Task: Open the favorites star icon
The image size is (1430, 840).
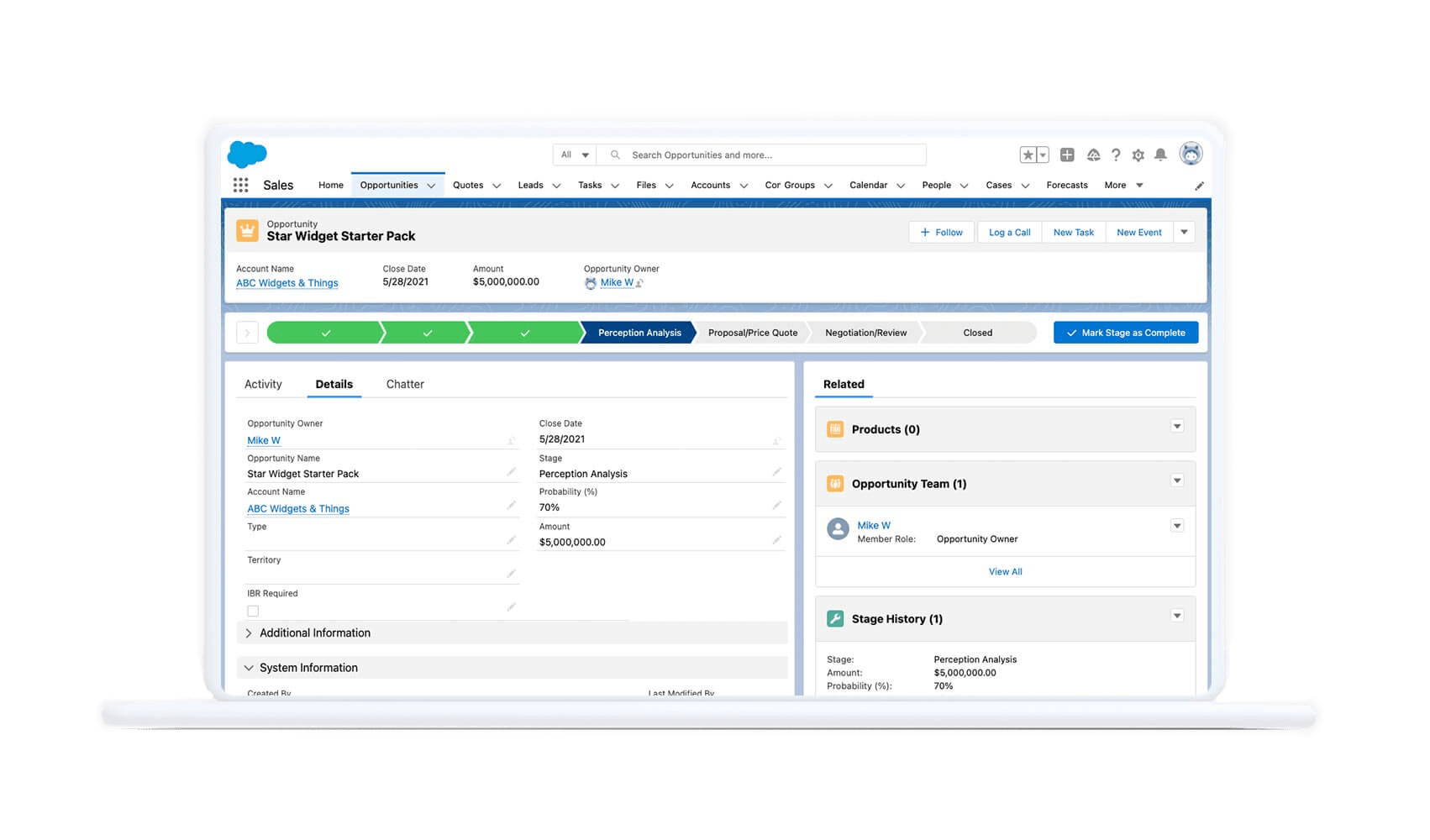Action: (x=1028, y=155)
